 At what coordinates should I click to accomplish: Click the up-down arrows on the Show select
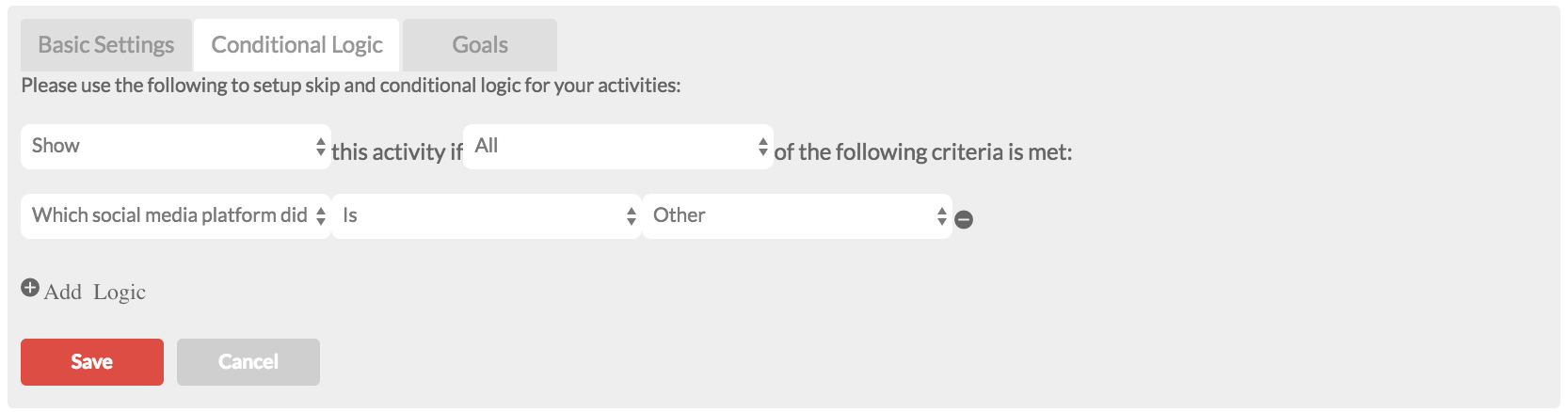point(320,147)
